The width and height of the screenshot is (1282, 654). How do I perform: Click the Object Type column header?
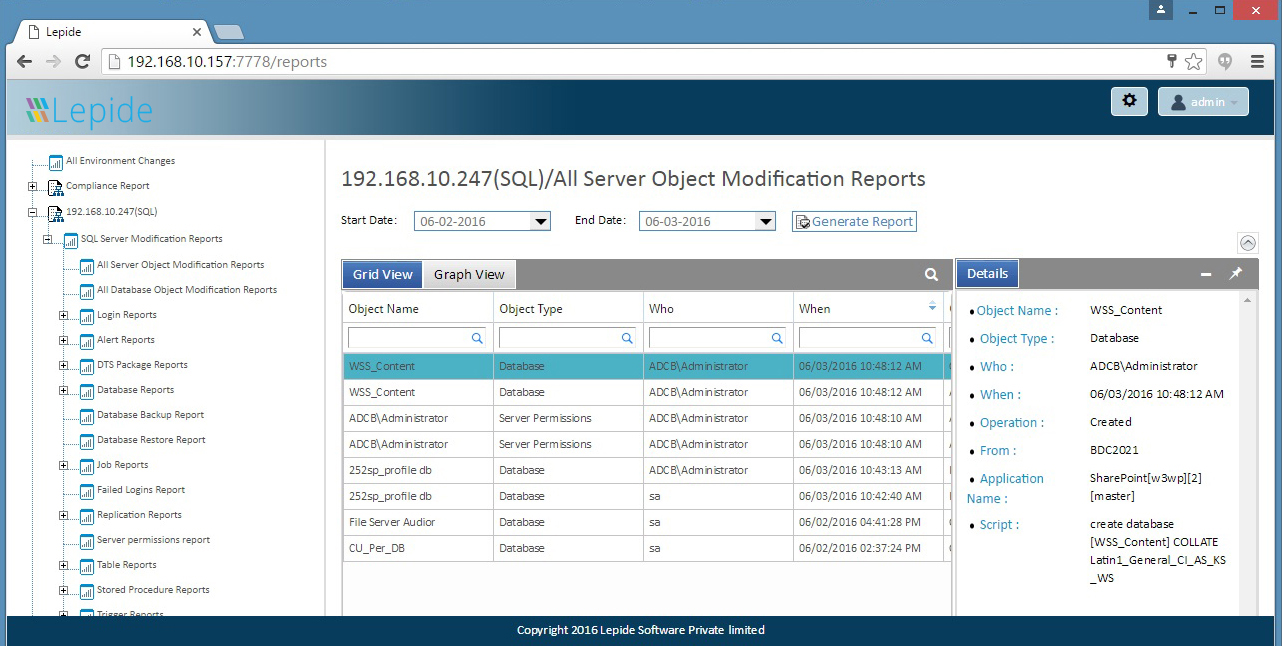[x=568, y=309]
